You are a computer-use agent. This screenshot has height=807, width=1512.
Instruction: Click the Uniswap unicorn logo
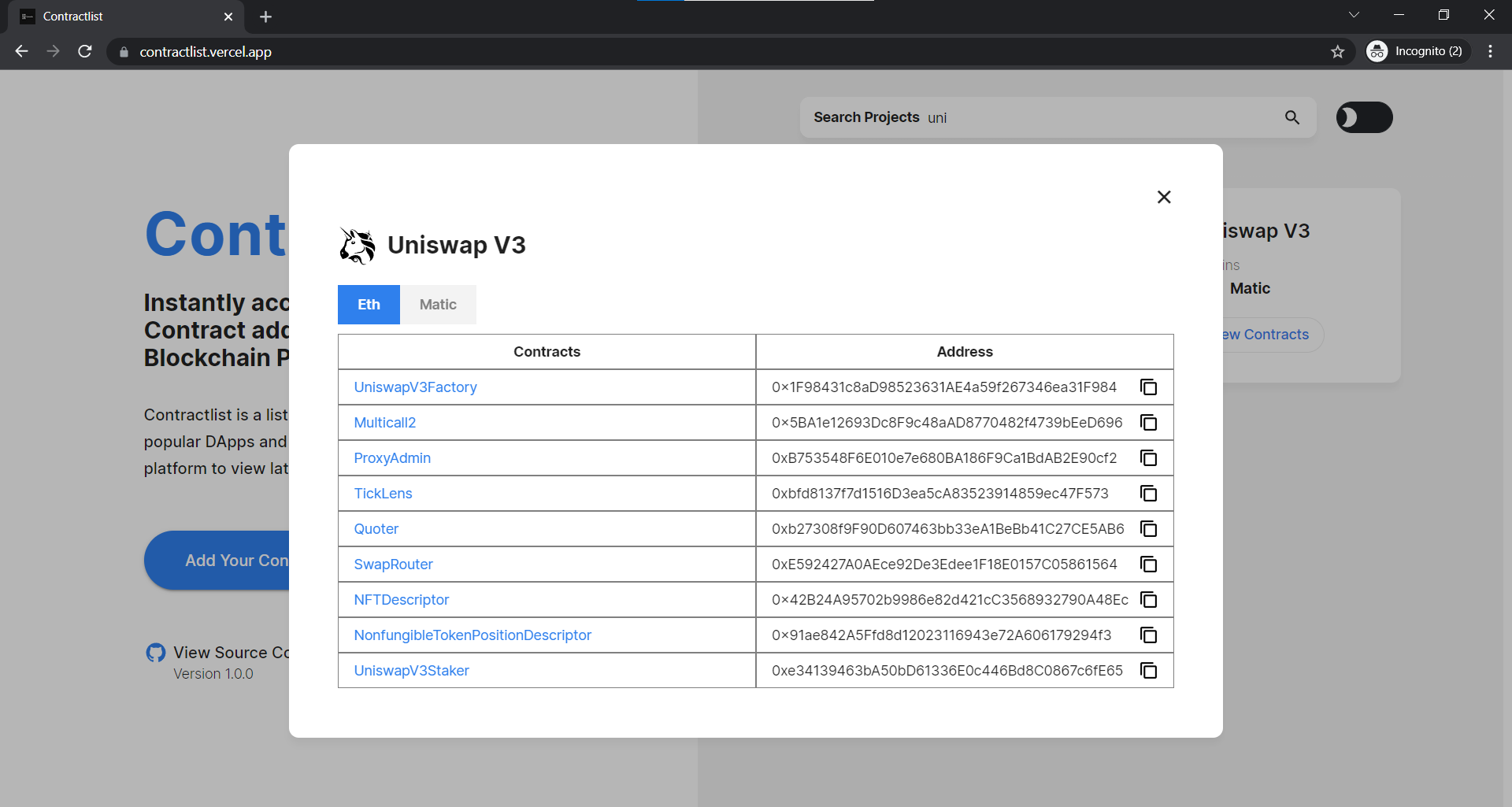pyautogui.click(x=357, y=246)
